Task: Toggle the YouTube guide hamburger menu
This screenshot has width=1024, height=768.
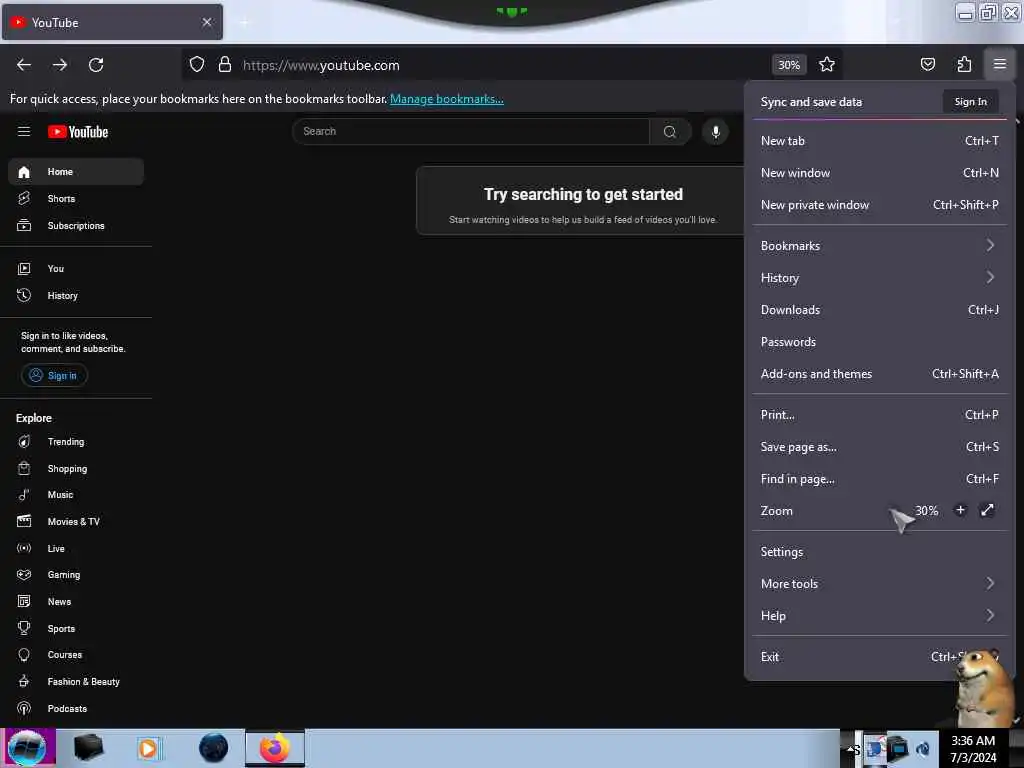Action: click(x=24, y=132)
